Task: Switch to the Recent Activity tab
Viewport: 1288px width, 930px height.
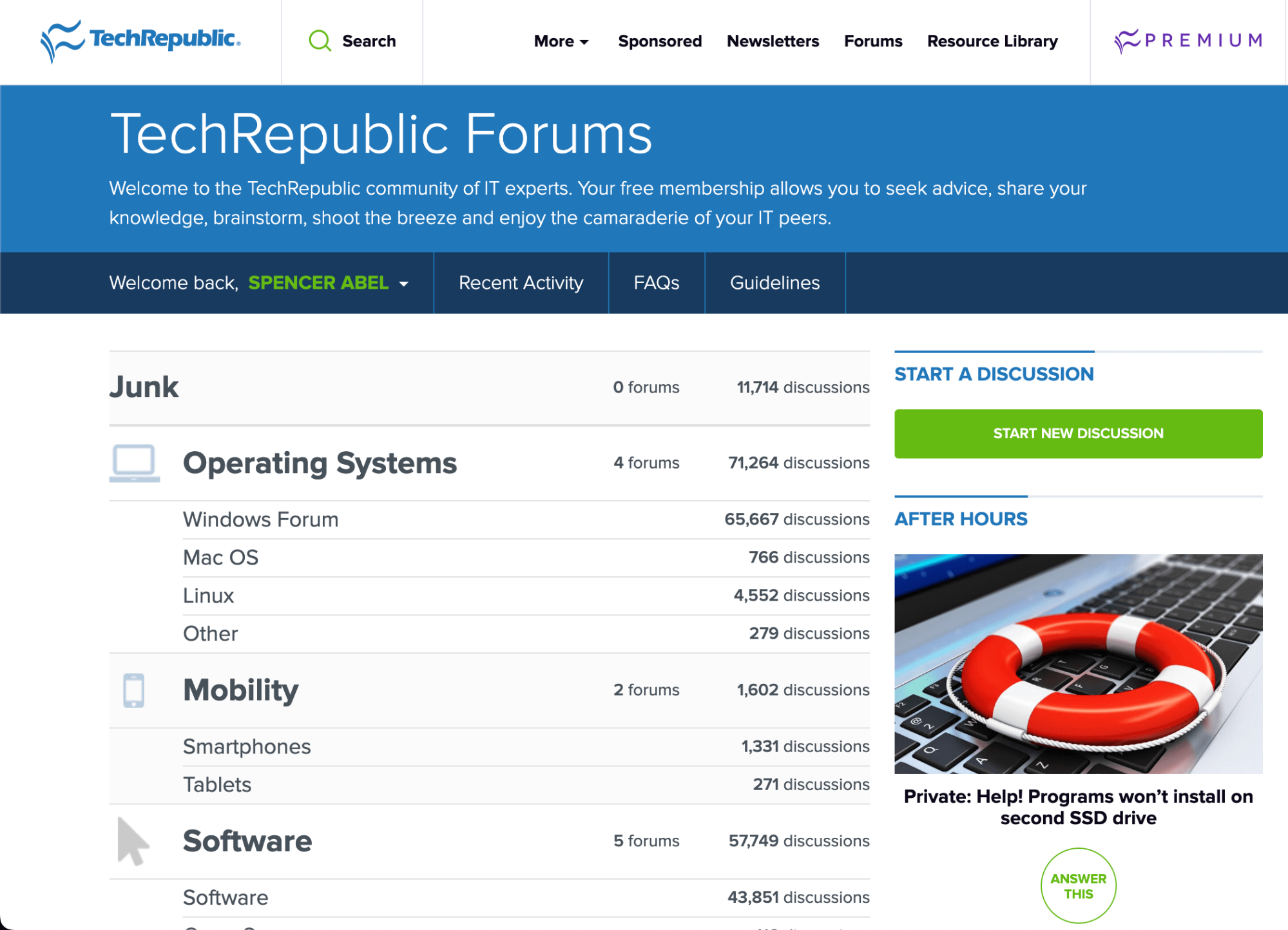Action: [521, 283]
